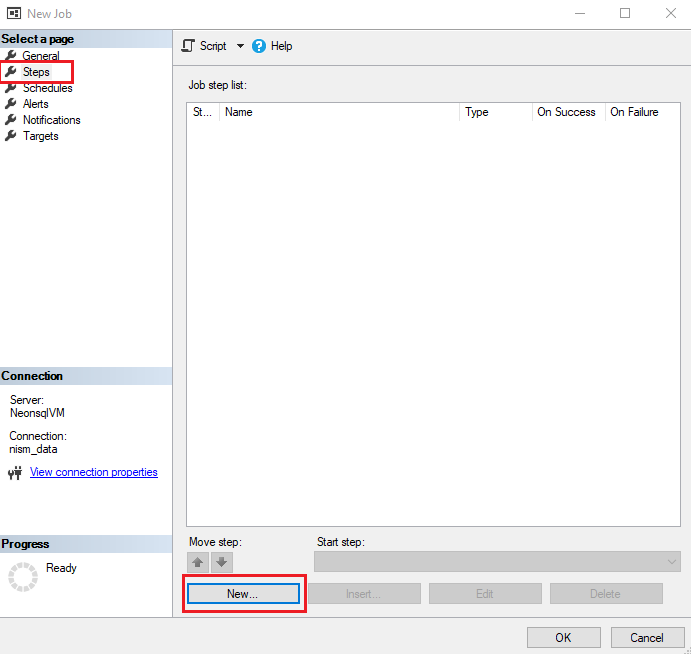
Task: Close the New Job window
Action: [671, 13]
